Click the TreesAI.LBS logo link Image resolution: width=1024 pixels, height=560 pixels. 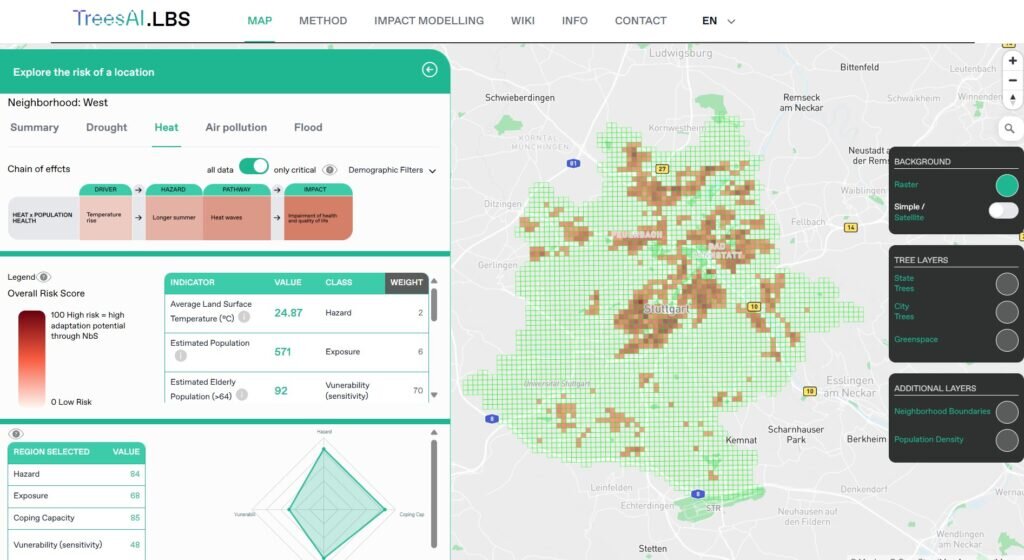131,19
